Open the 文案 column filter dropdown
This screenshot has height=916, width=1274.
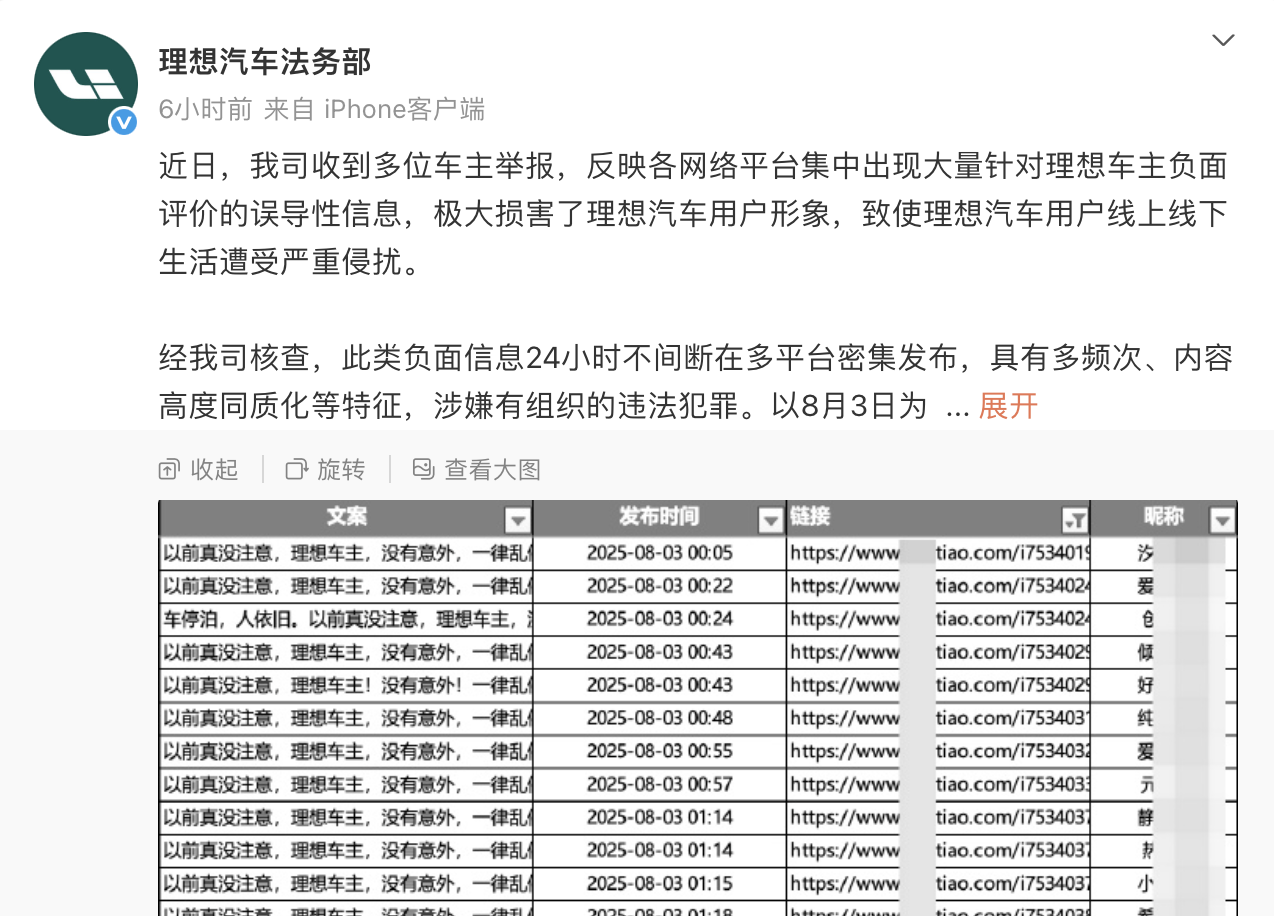click(517, 520)
